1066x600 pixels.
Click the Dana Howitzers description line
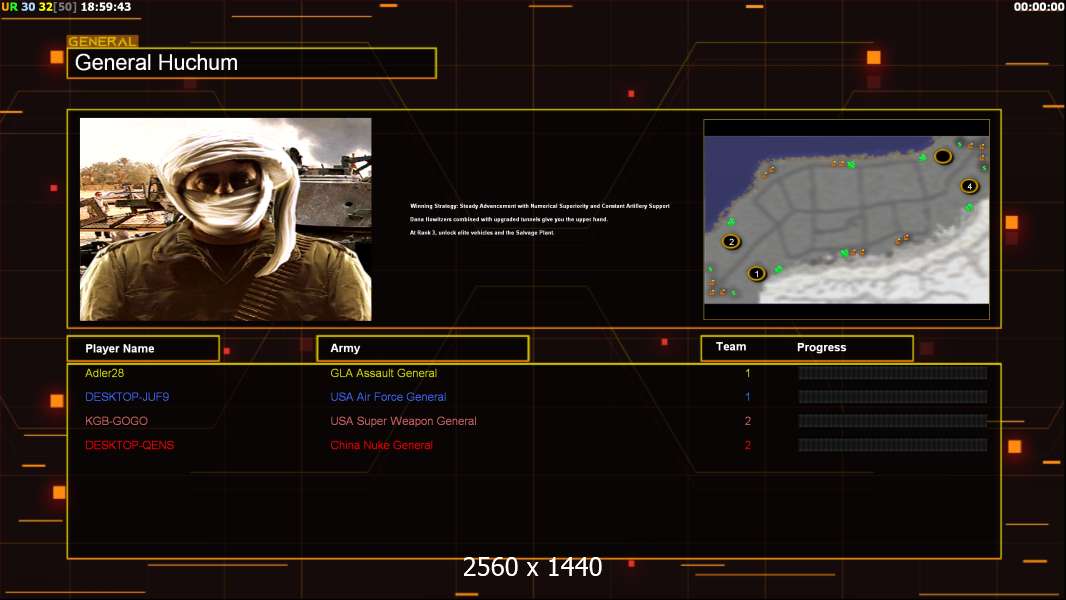click(509, 219)
